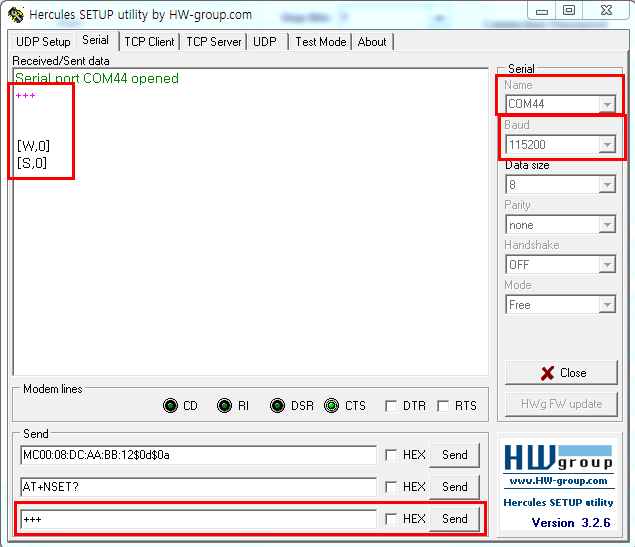Click the HWg FW update button

pyautogui.click(x=561, y=404)
